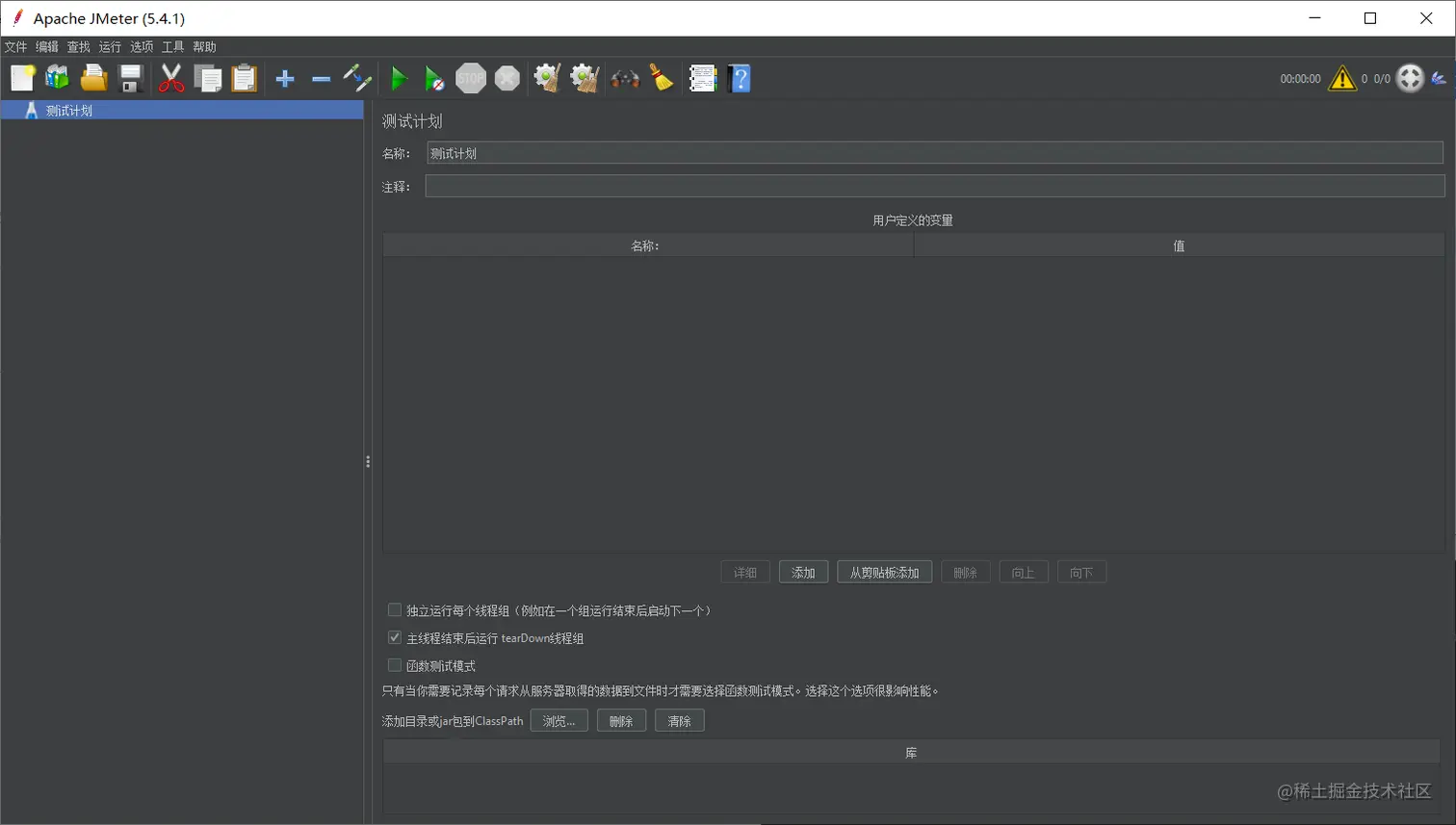Click the 从剪贴板添加 button
This screenshot has width=1456, height=825.
coord(884,573)
